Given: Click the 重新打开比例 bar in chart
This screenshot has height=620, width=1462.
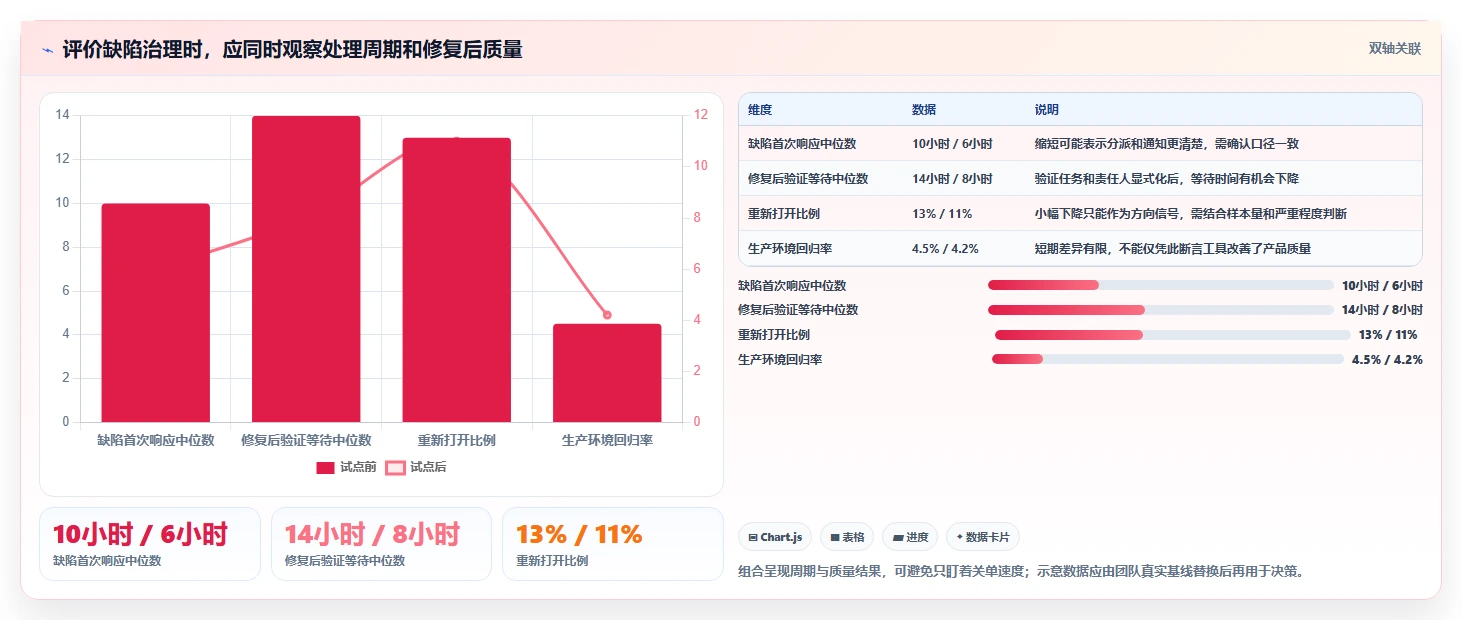Looking at the screenshot, I should pyautogui.click(x=457, y=280).
